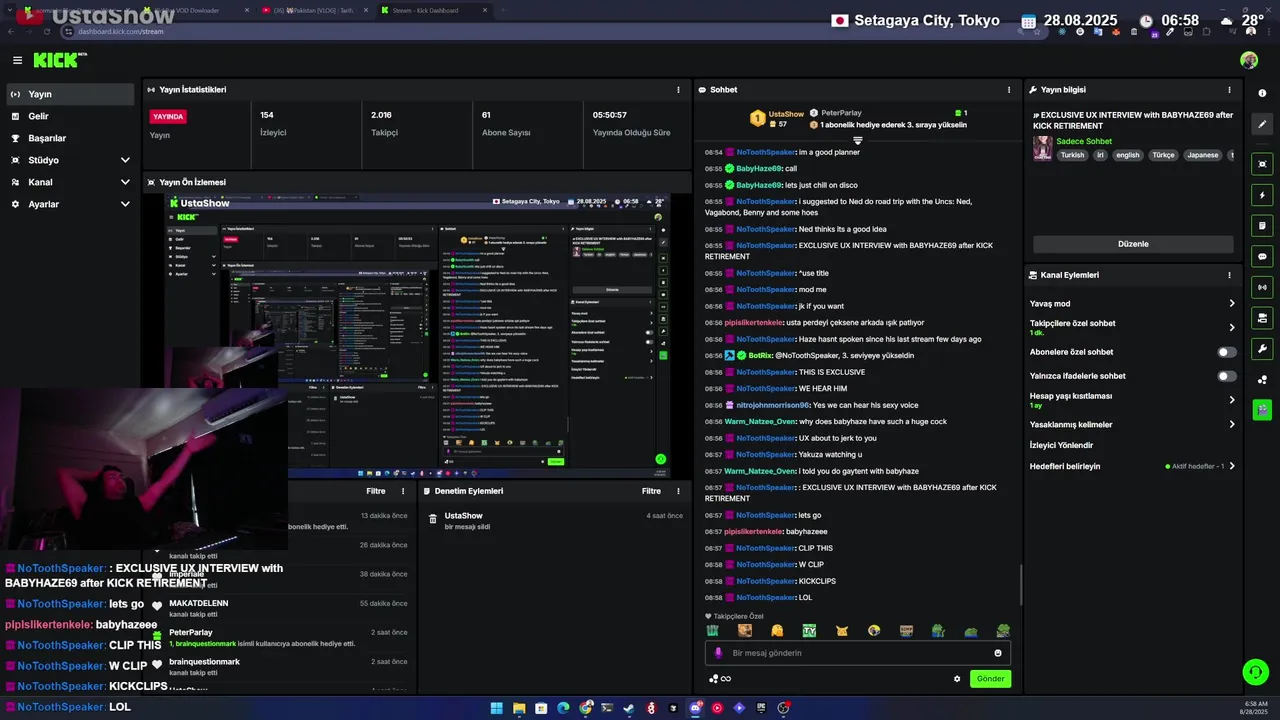Click the Japanese tag chip
This screenshot has height=720, width=1280.
click(x=1203, y=155)
